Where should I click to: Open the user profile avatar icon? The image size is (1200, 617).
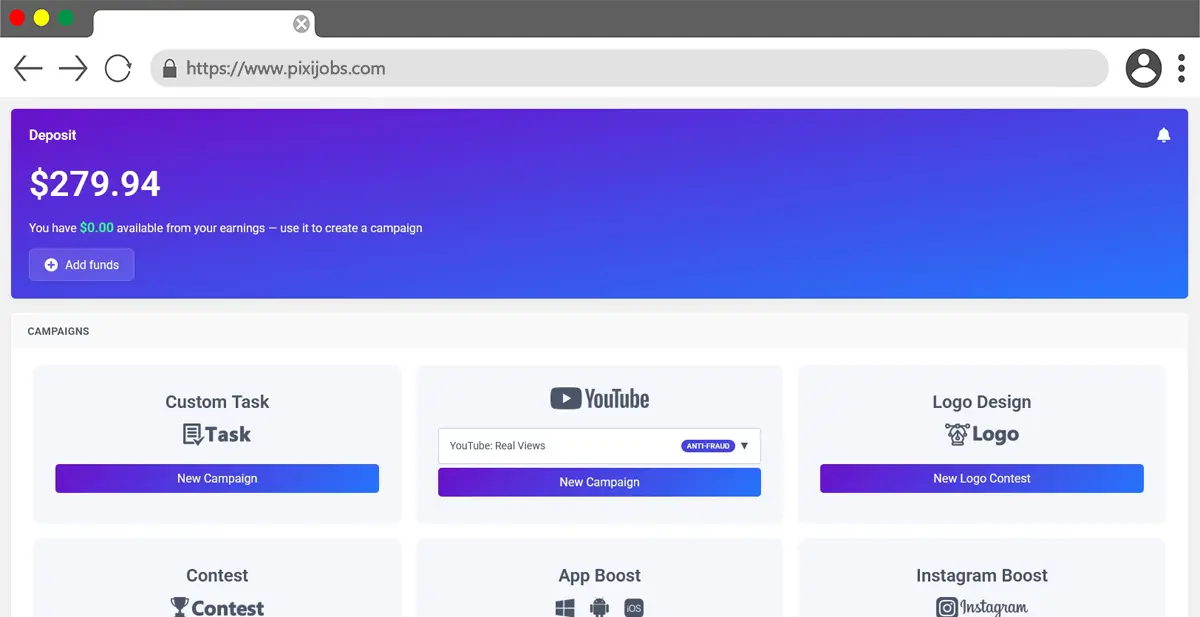[x=1144, y=69]
